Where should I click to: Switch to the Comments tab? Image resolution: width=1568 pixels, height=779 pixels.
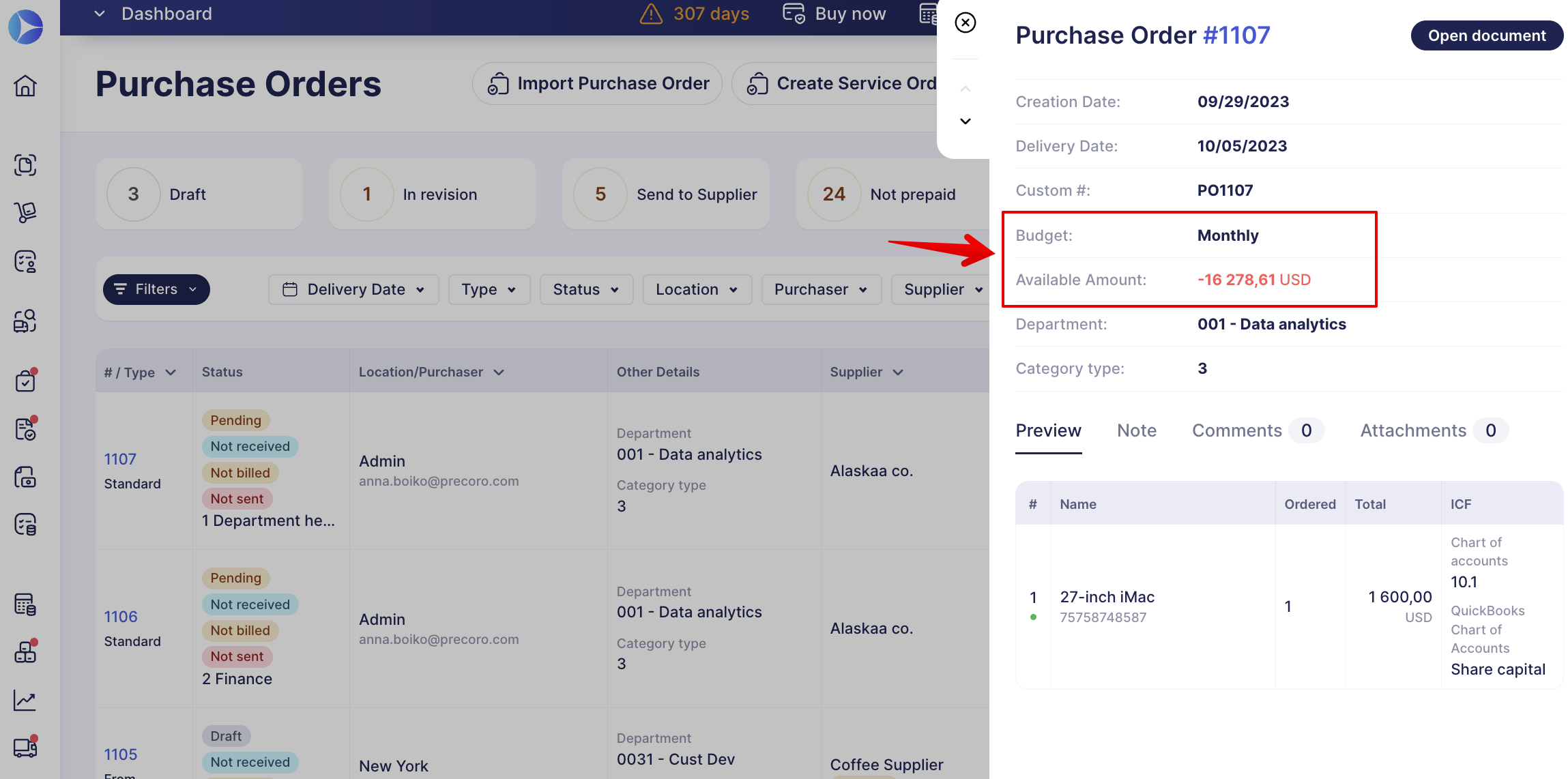click(x=1257, y=431)
